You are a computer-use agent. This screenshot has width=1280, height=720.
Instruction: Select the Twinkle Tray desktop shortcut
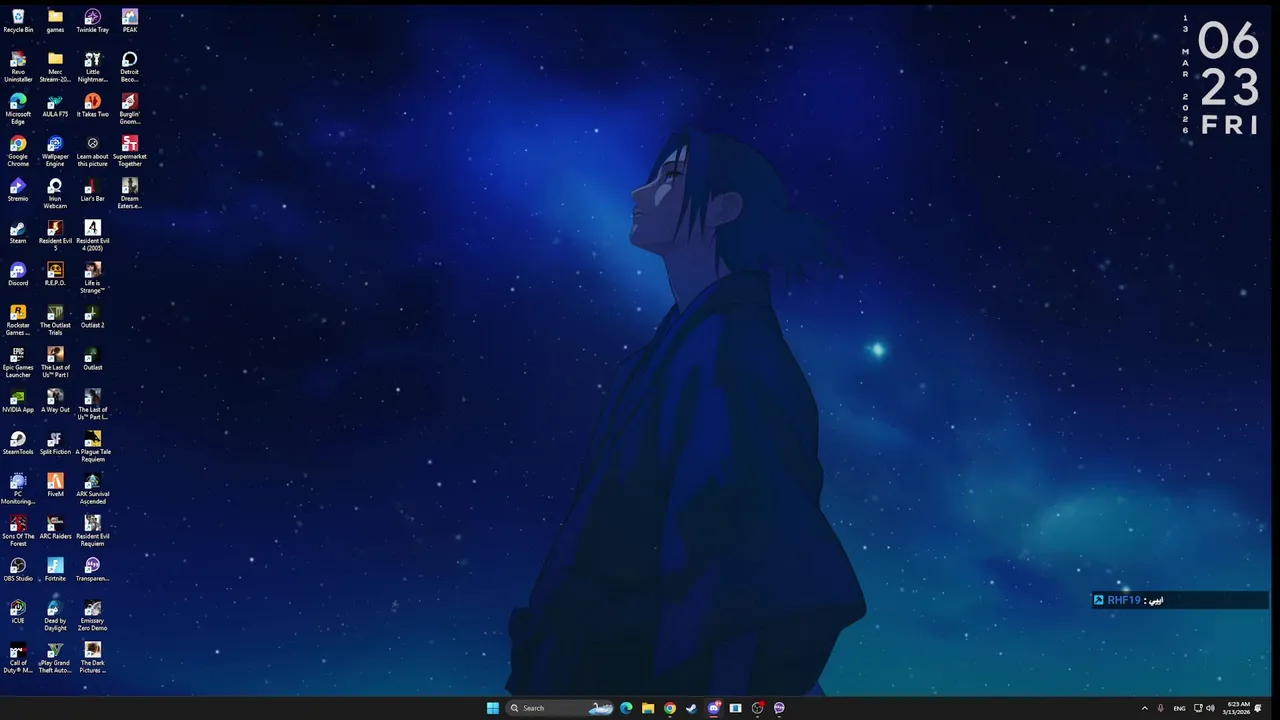coord(92,21)
